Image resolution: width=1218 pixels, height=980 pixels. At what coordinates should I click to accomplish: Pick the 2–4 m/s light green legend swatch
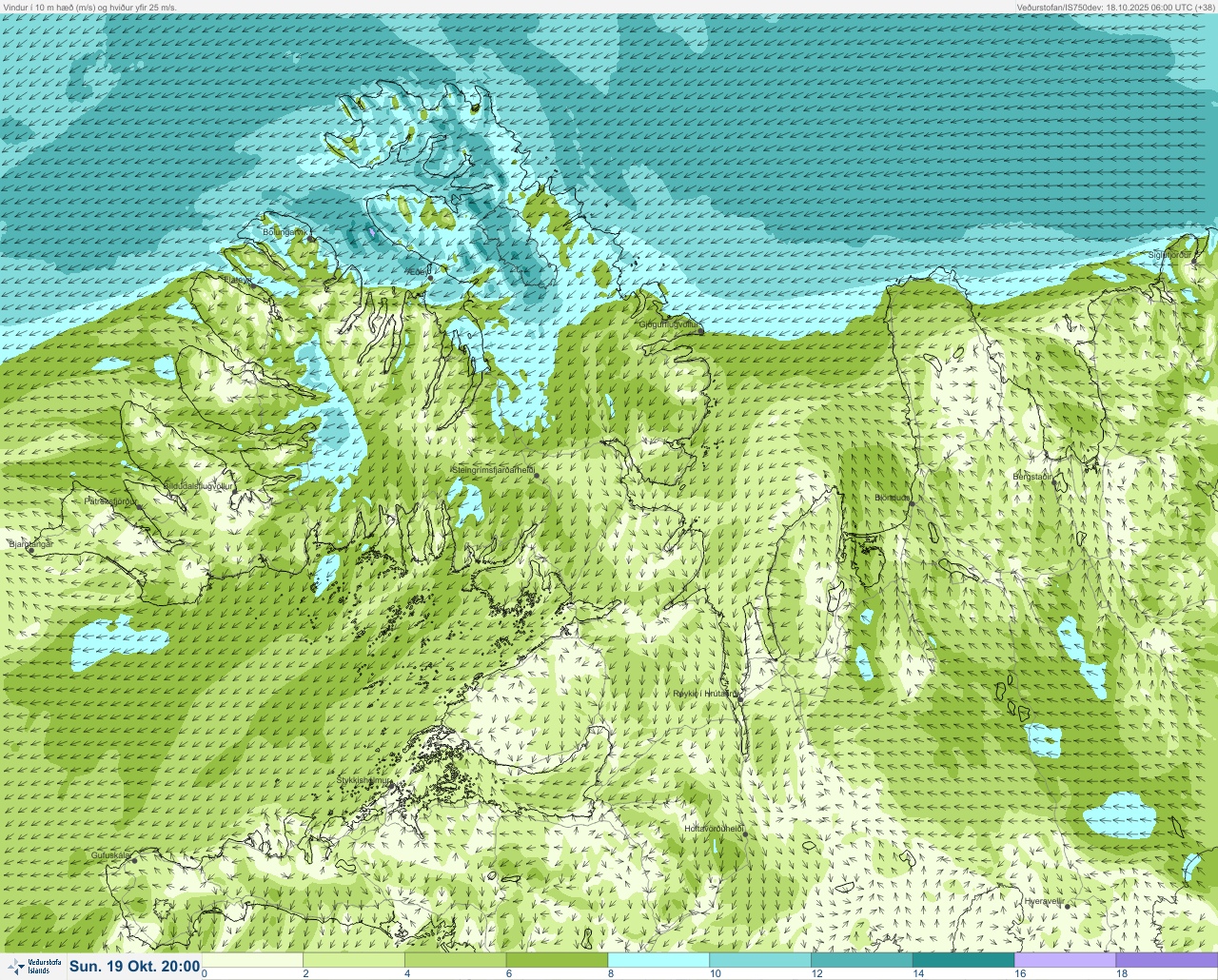(354, 960)
